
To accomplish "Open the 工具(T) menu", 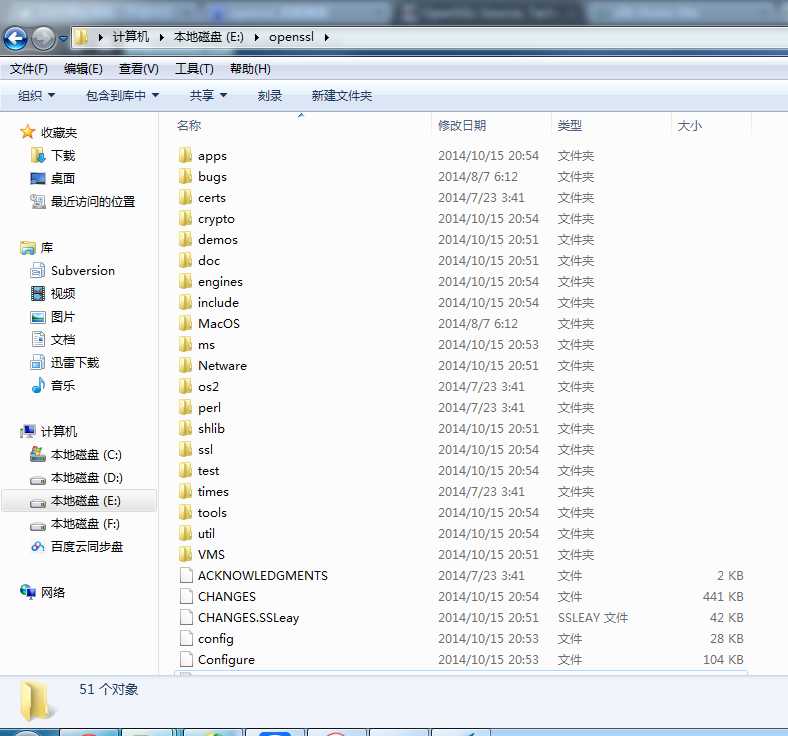I will click(x=194, y=69).
